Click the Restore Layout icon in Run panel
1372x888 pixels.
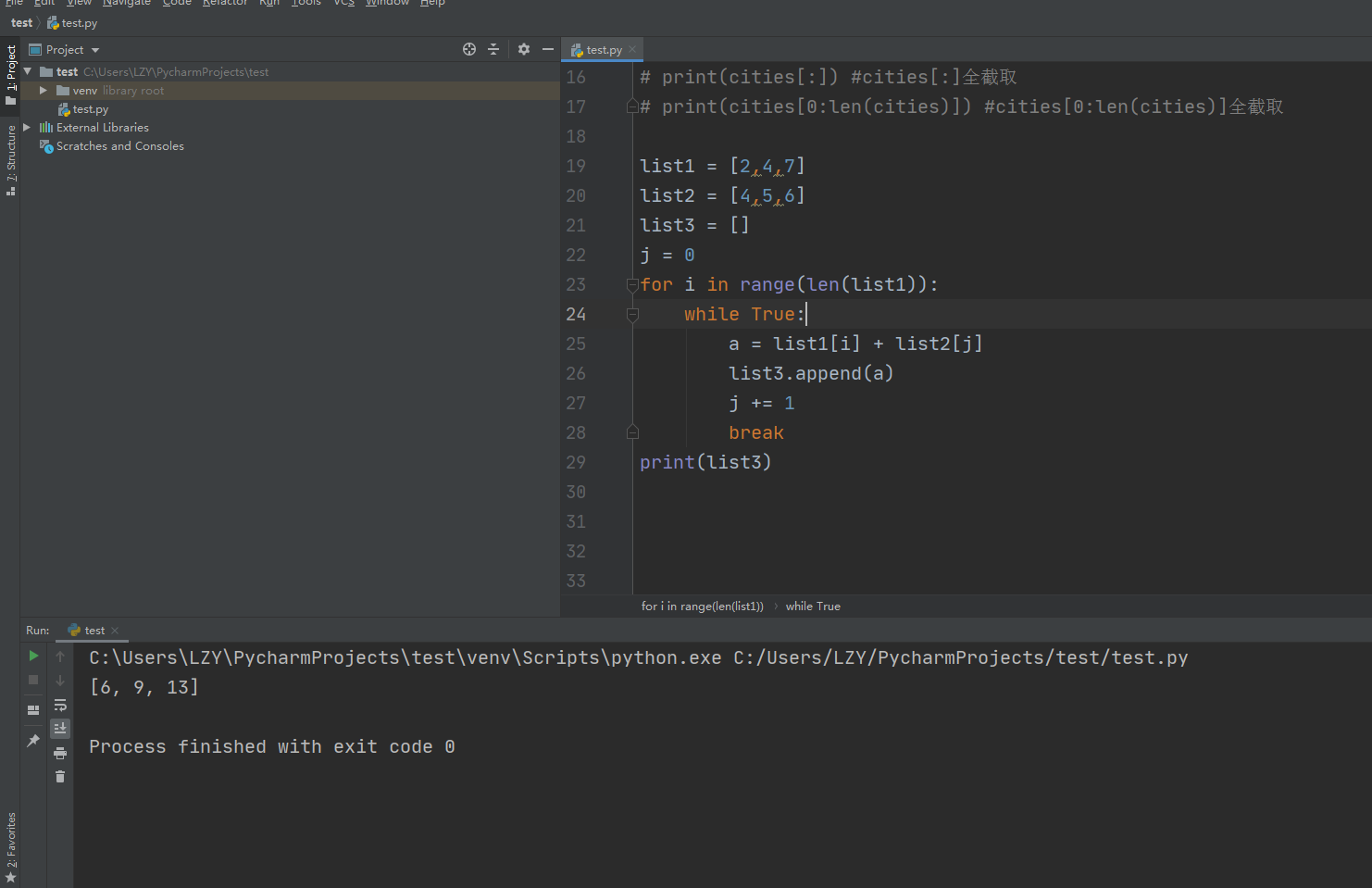tap(33, 710)
